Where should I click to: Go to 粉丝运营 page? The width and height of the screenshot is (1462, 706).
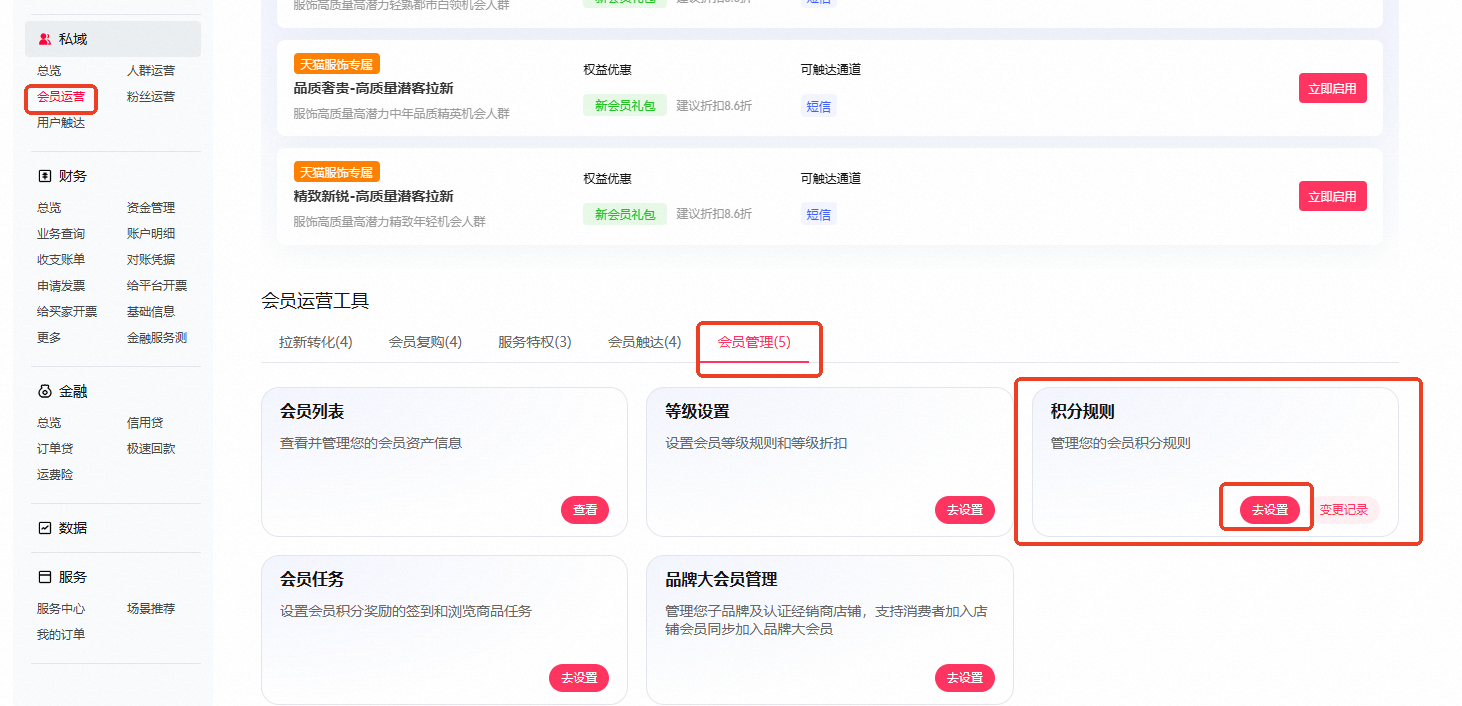coord(151,97)
